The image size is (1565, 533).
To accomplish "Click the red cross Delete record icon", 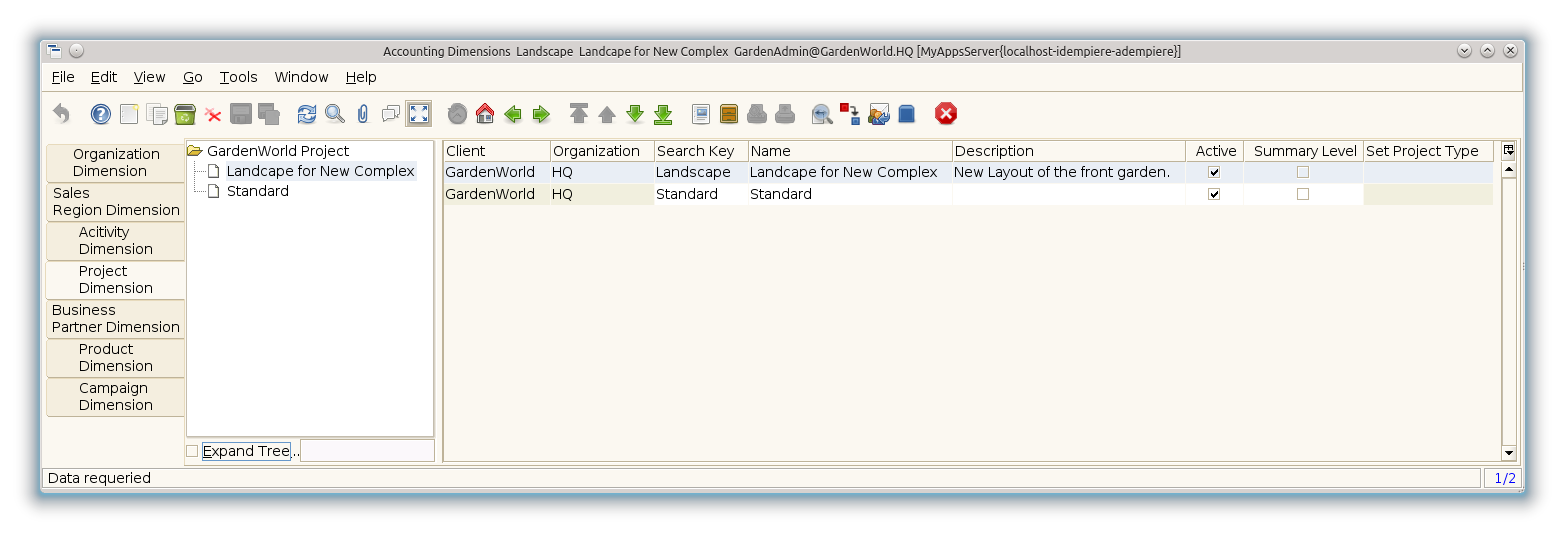I will (213, 114).
